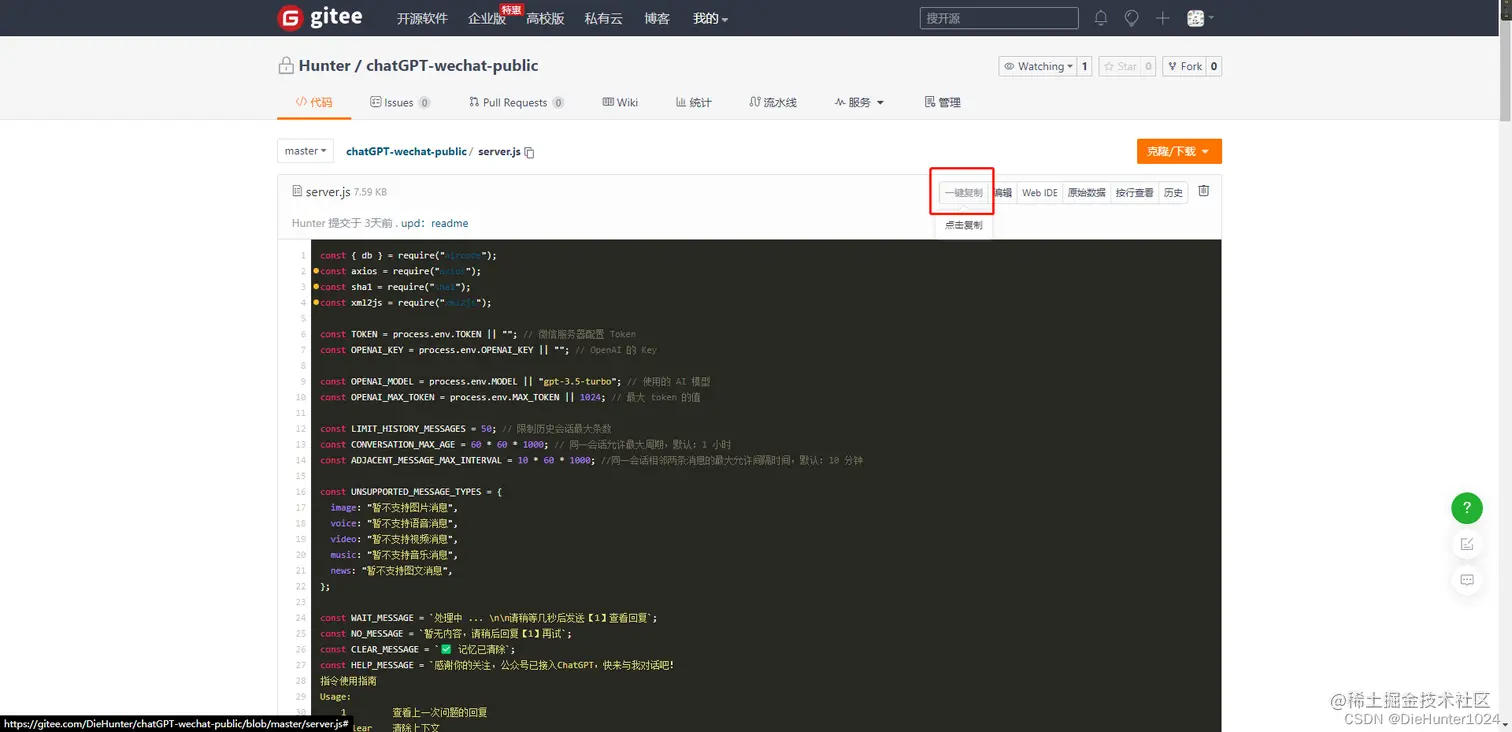Open 博客 in top navigation
This screenshot has width=1512, height=732.
(x=657, y=18)
